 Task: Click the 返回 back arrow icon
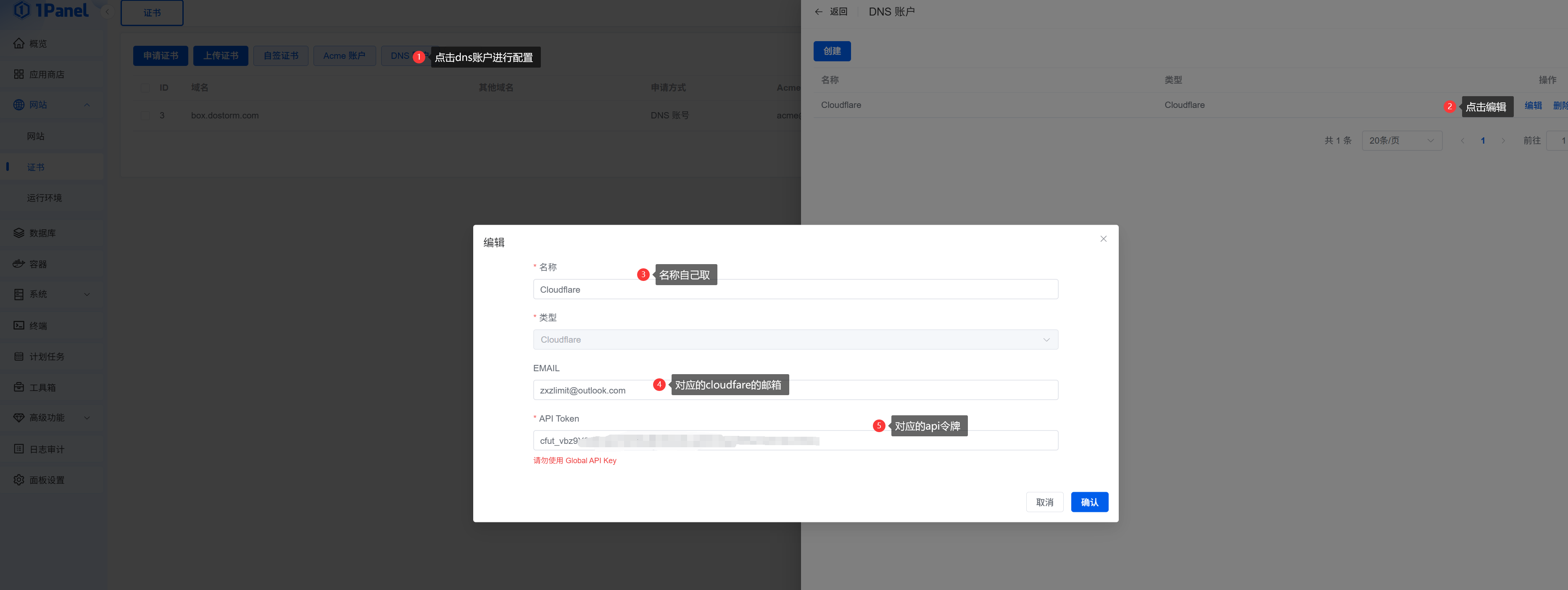point(819,12)
